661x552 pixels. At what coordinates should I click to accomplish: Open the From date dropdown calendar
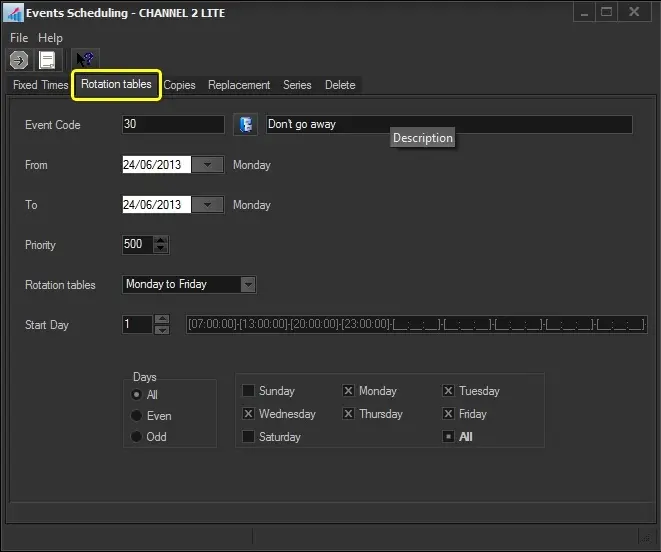pos(207,165)
